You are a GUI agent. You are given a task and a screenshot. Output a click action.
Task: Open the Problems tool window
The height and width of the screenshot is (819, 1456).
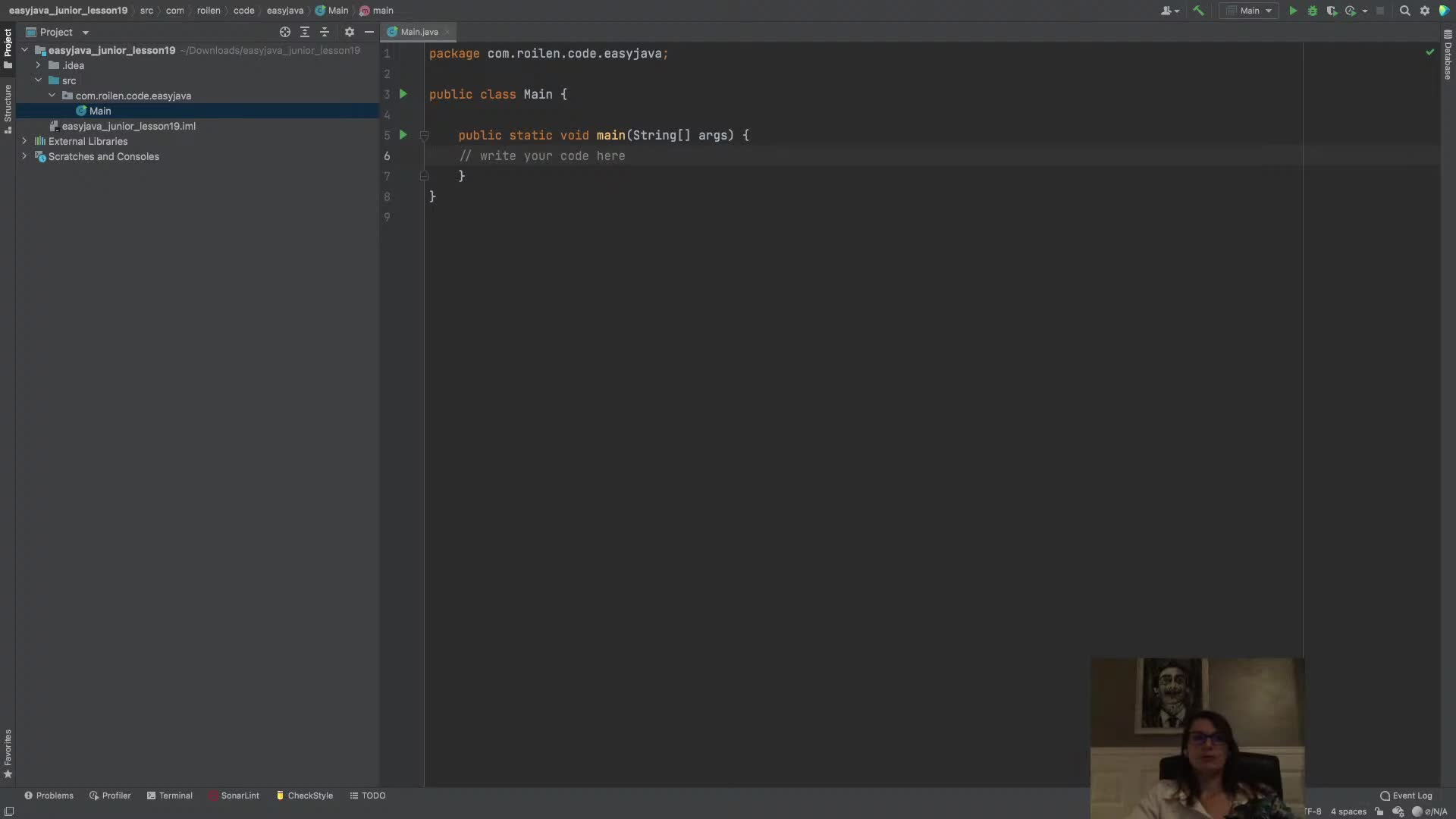click(x=49, y=795)
